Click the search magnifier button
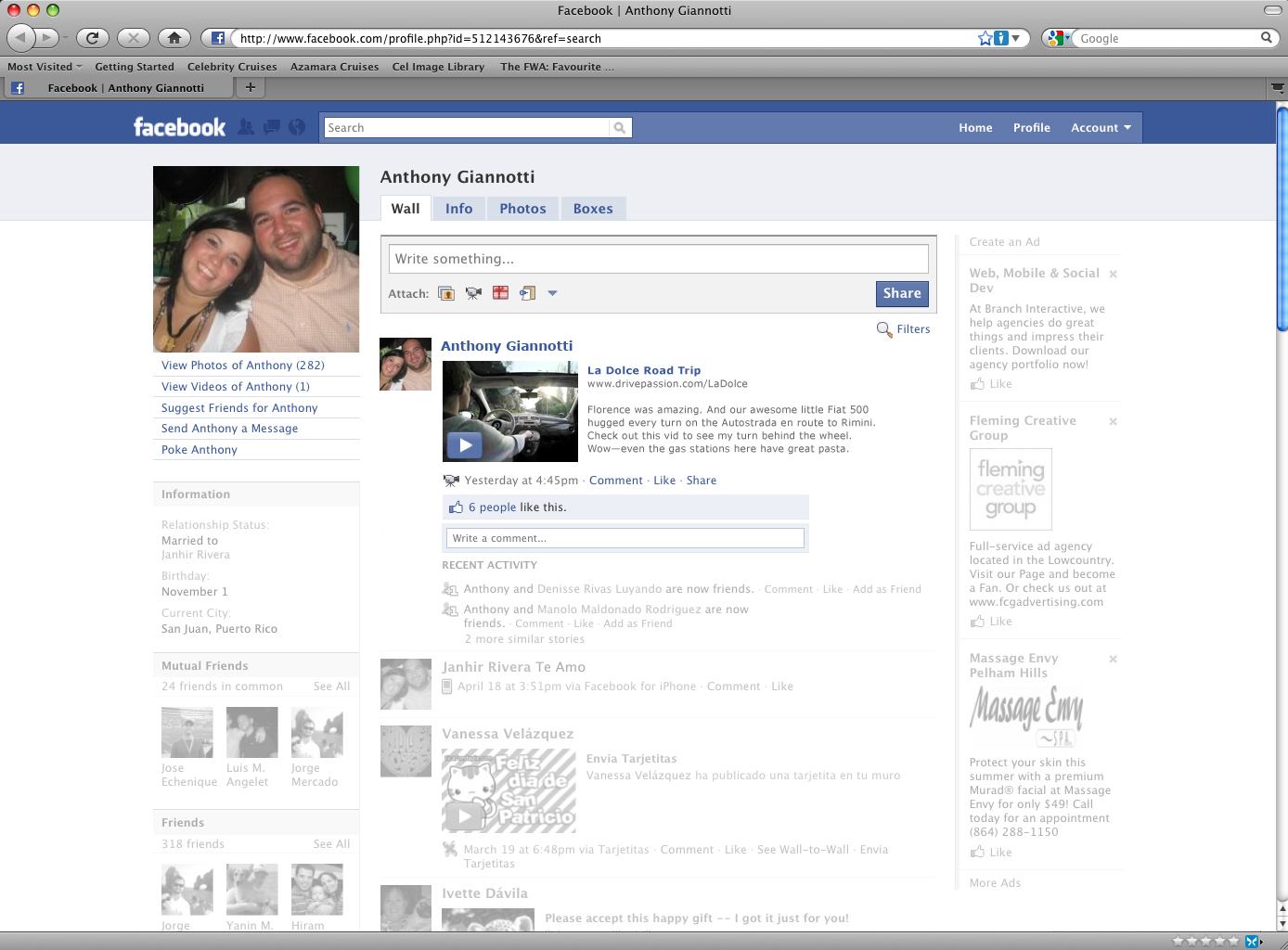Image resolution: width=1288 pixels, height=950 pixels. tap(620, 128)
